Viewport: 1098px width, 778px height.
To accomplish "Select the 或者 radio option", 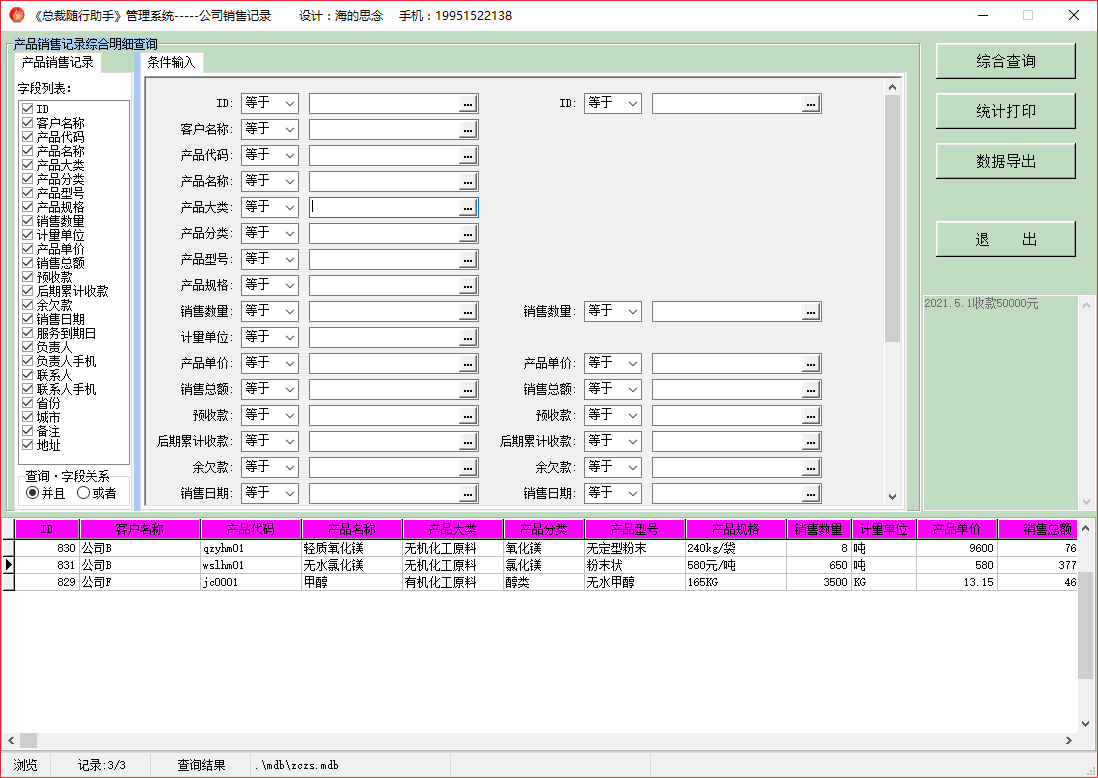I will (83, 493).
